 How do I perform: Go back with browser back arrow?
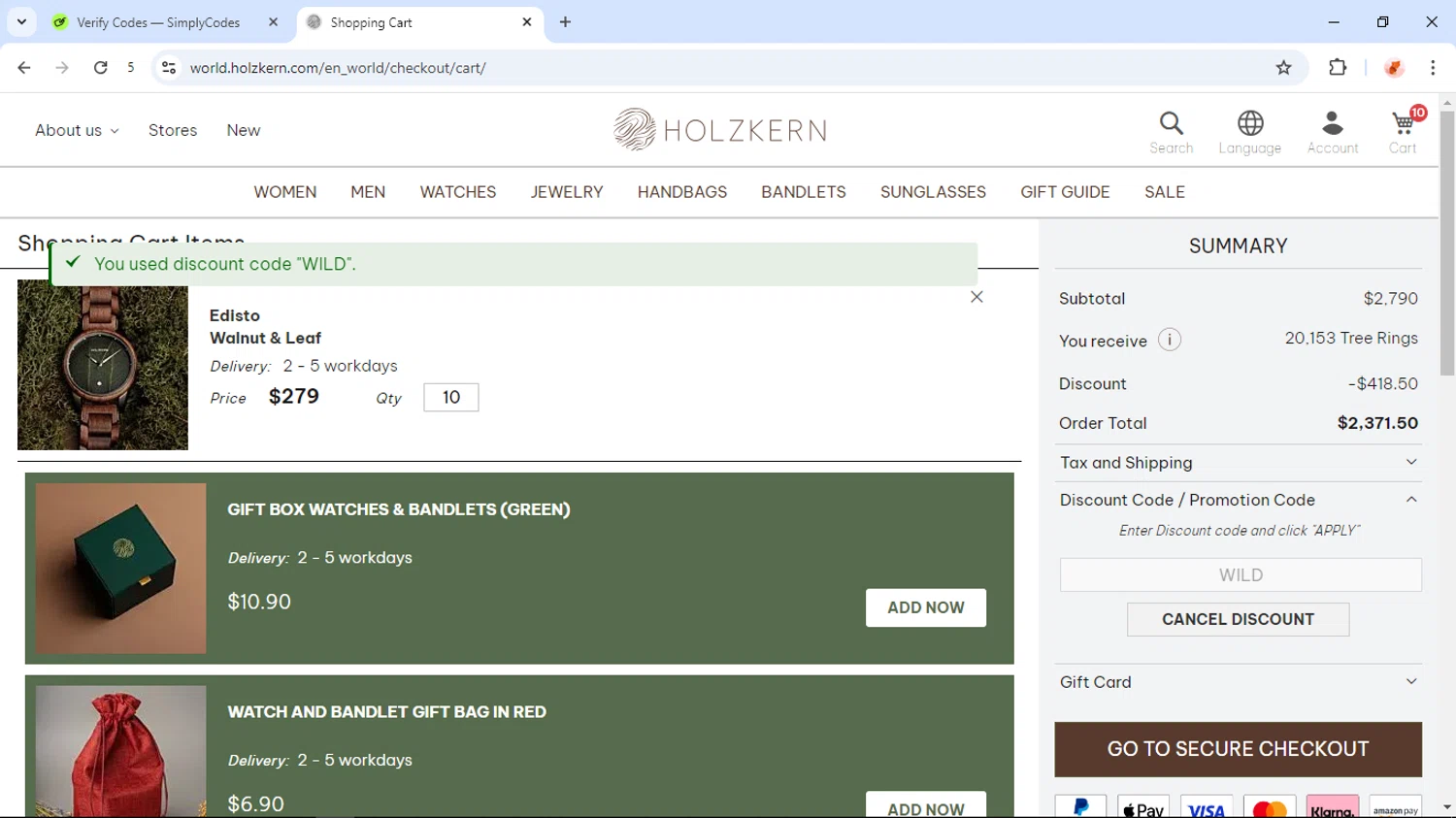coord(24,68)
